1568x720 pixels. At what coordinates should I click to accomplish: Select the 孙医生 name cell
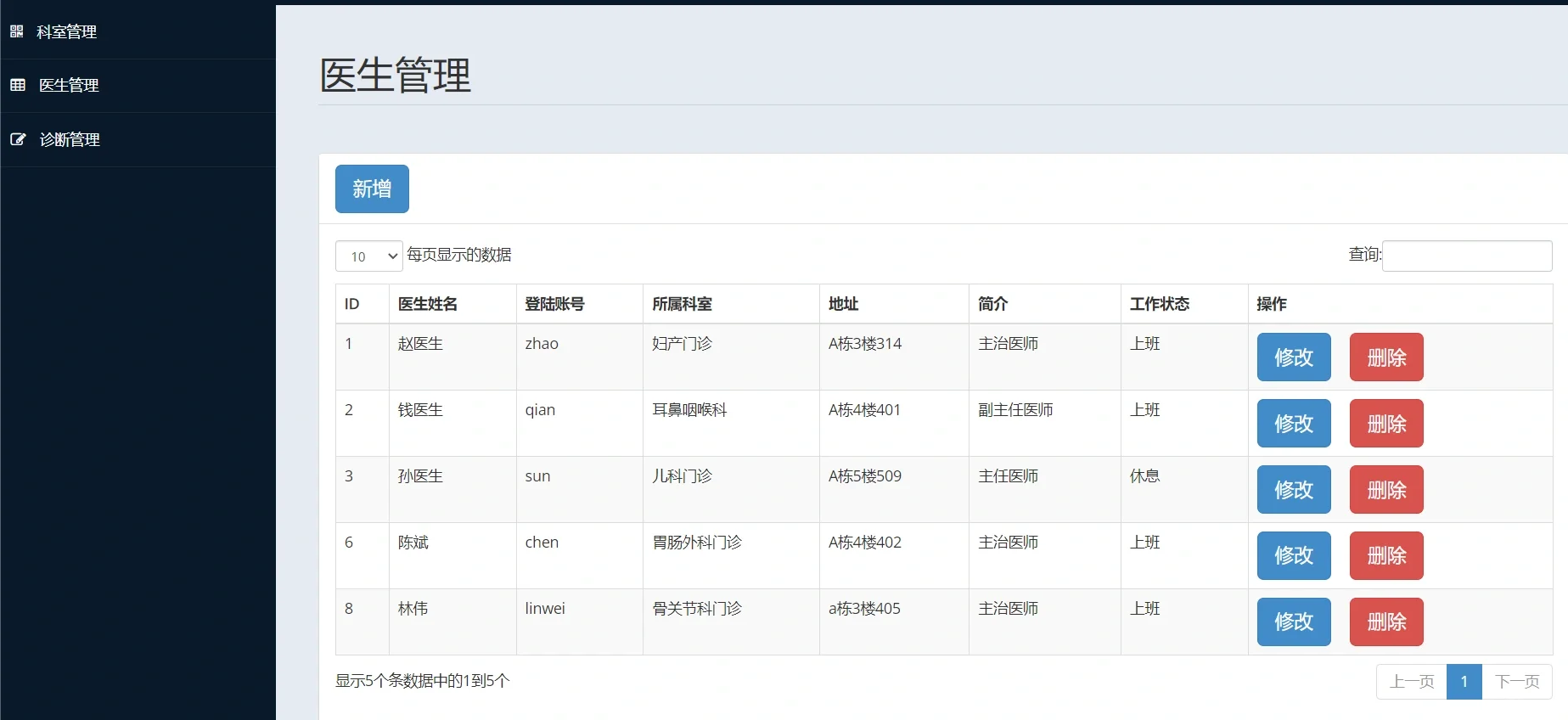452,489
